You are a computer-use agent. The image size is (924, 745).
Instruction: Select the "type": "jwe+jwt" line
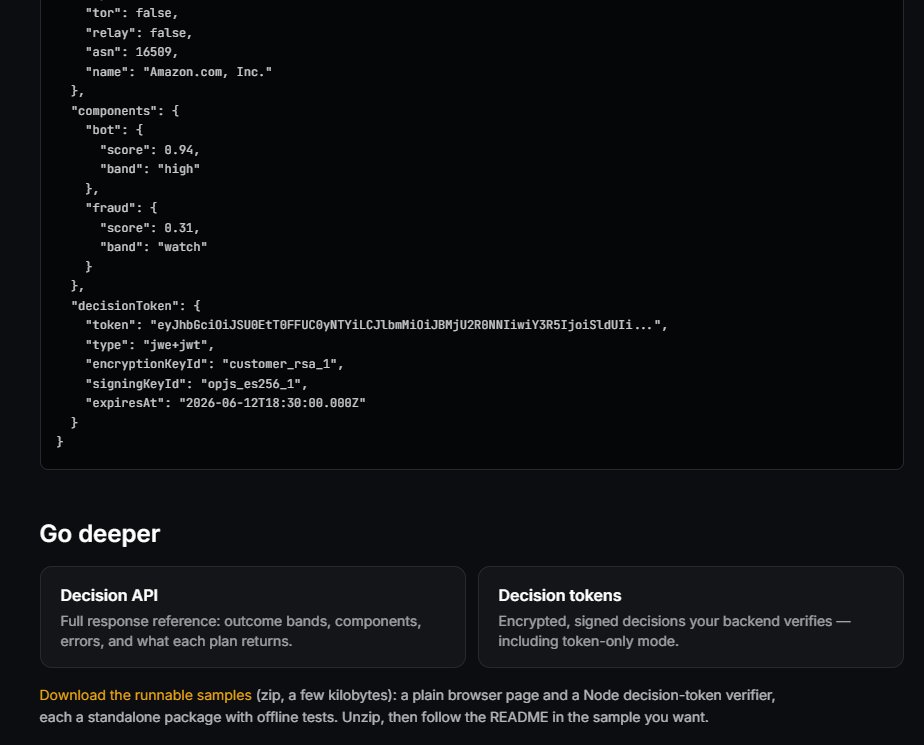(150, 345)
